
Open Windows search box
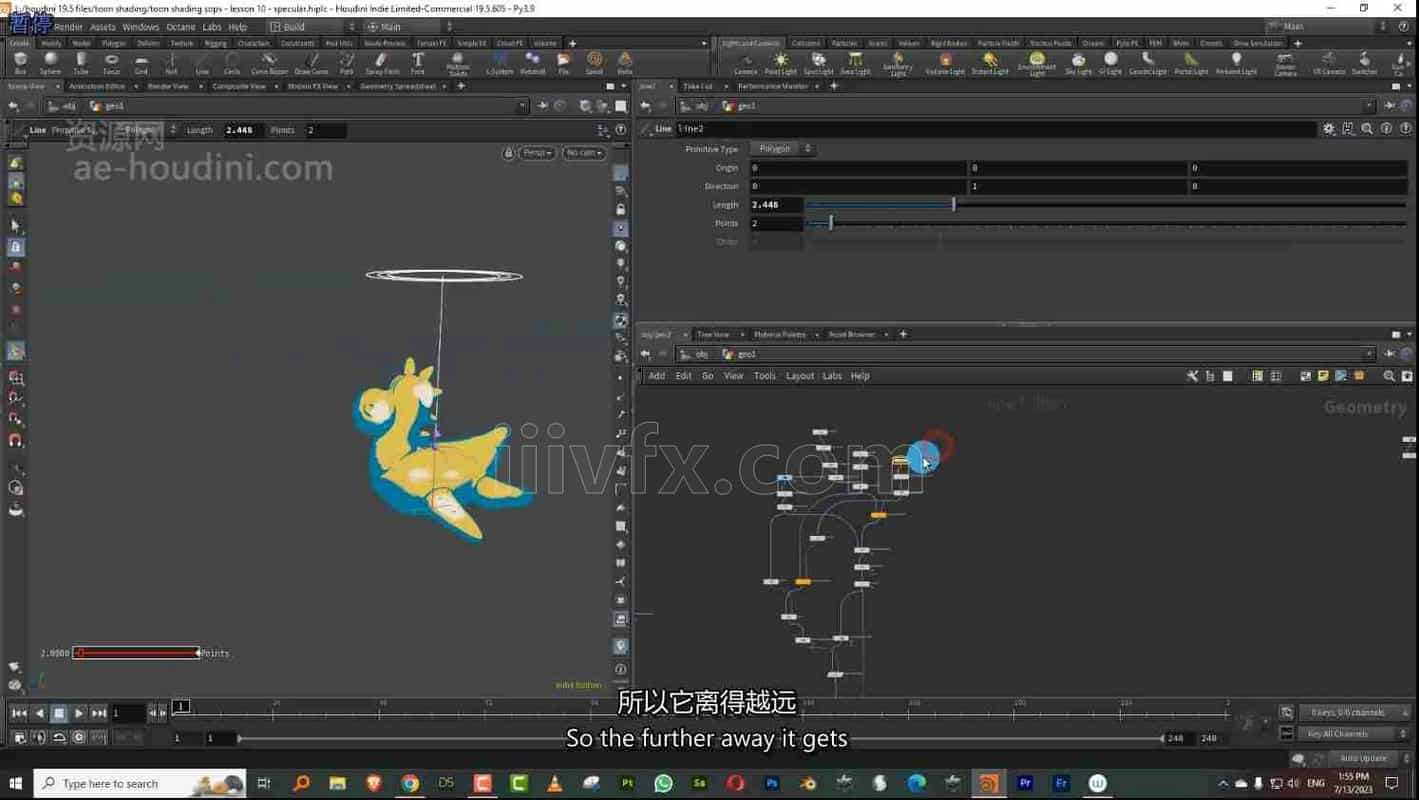[140, 783]
